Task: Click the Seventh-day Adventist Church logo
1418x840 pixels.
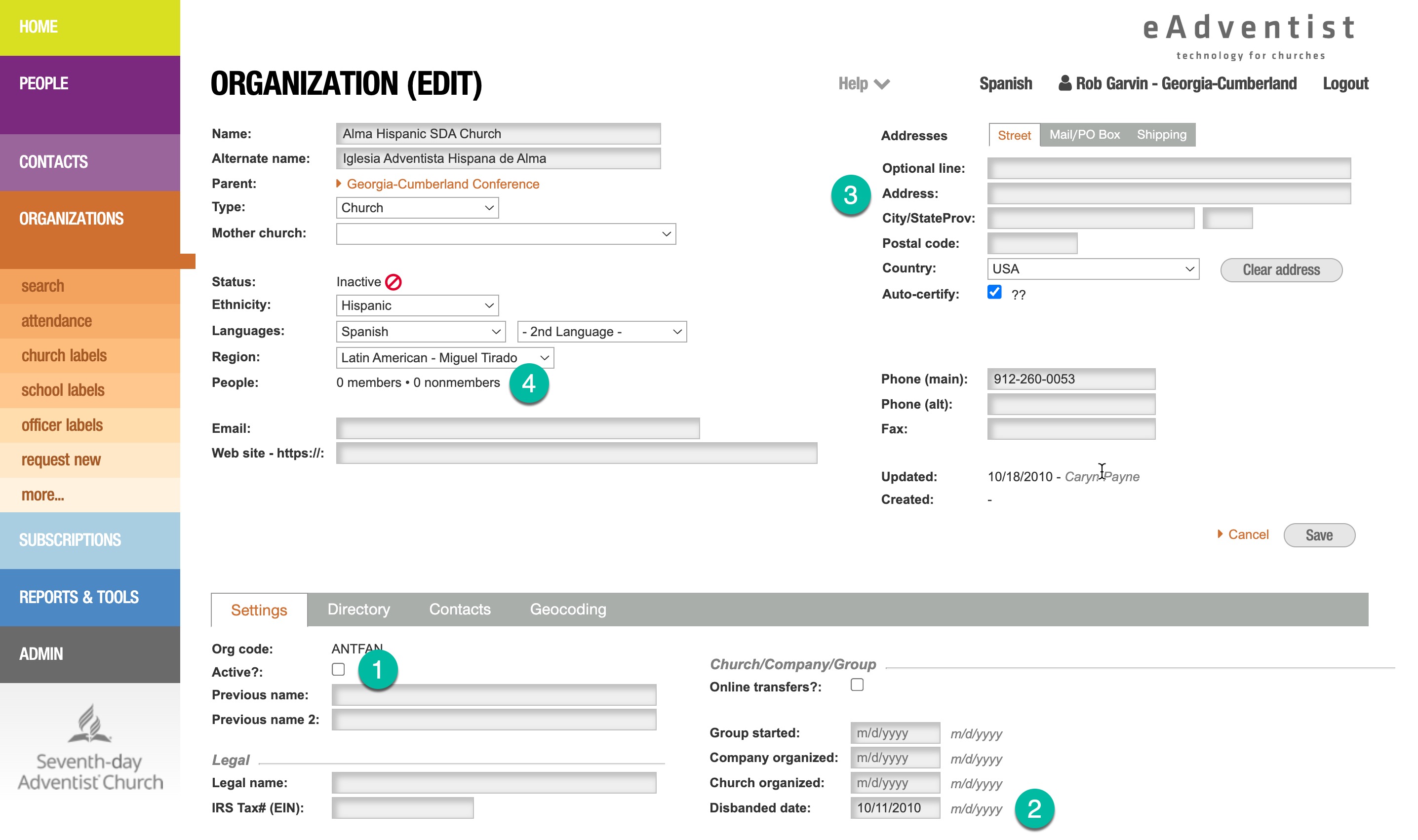Action: [x=90, y=747]
